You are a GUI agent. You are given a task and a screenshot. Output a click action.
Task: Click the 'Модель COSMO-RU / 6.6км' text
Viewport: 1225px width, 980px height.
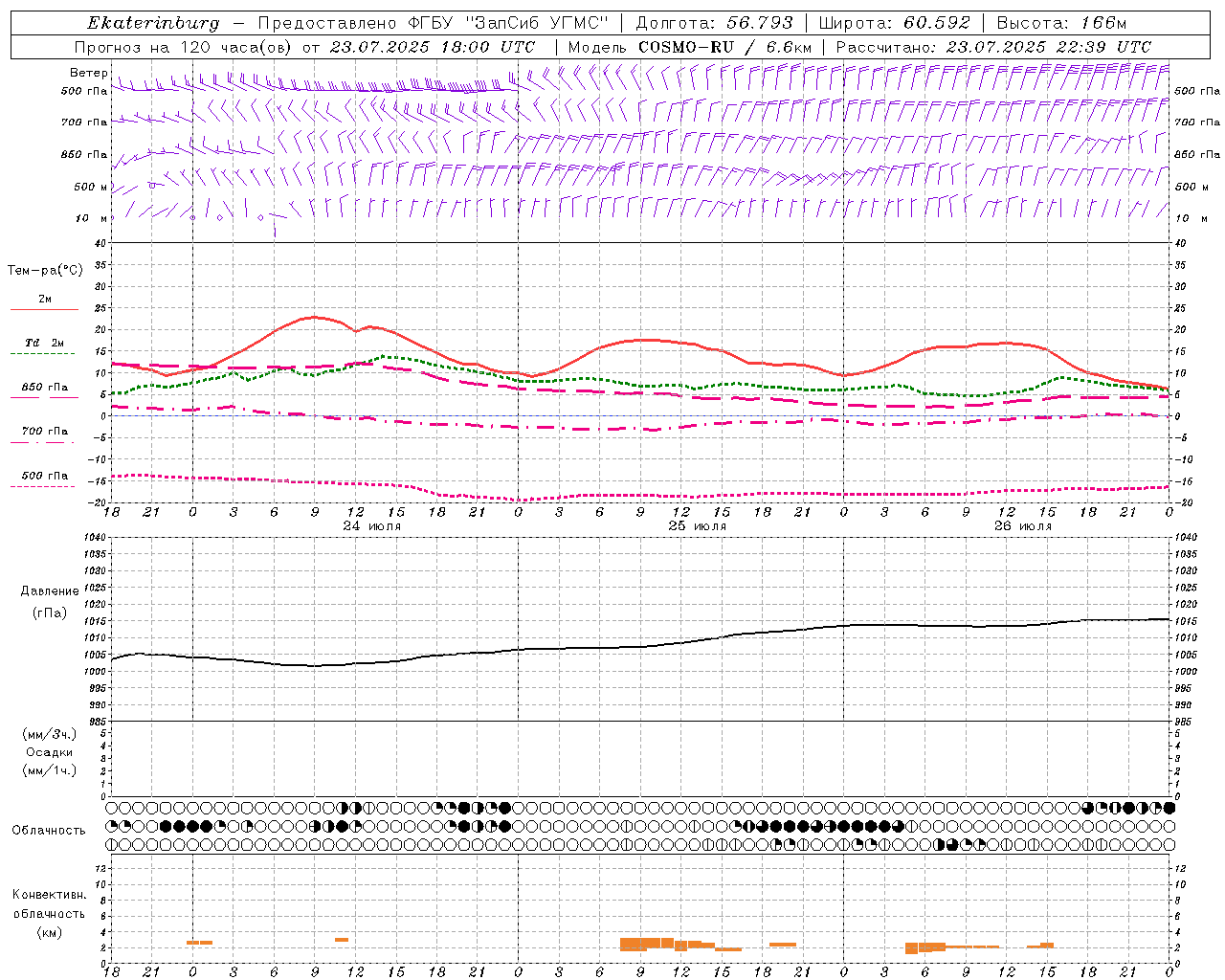click(x=690, y=47)
